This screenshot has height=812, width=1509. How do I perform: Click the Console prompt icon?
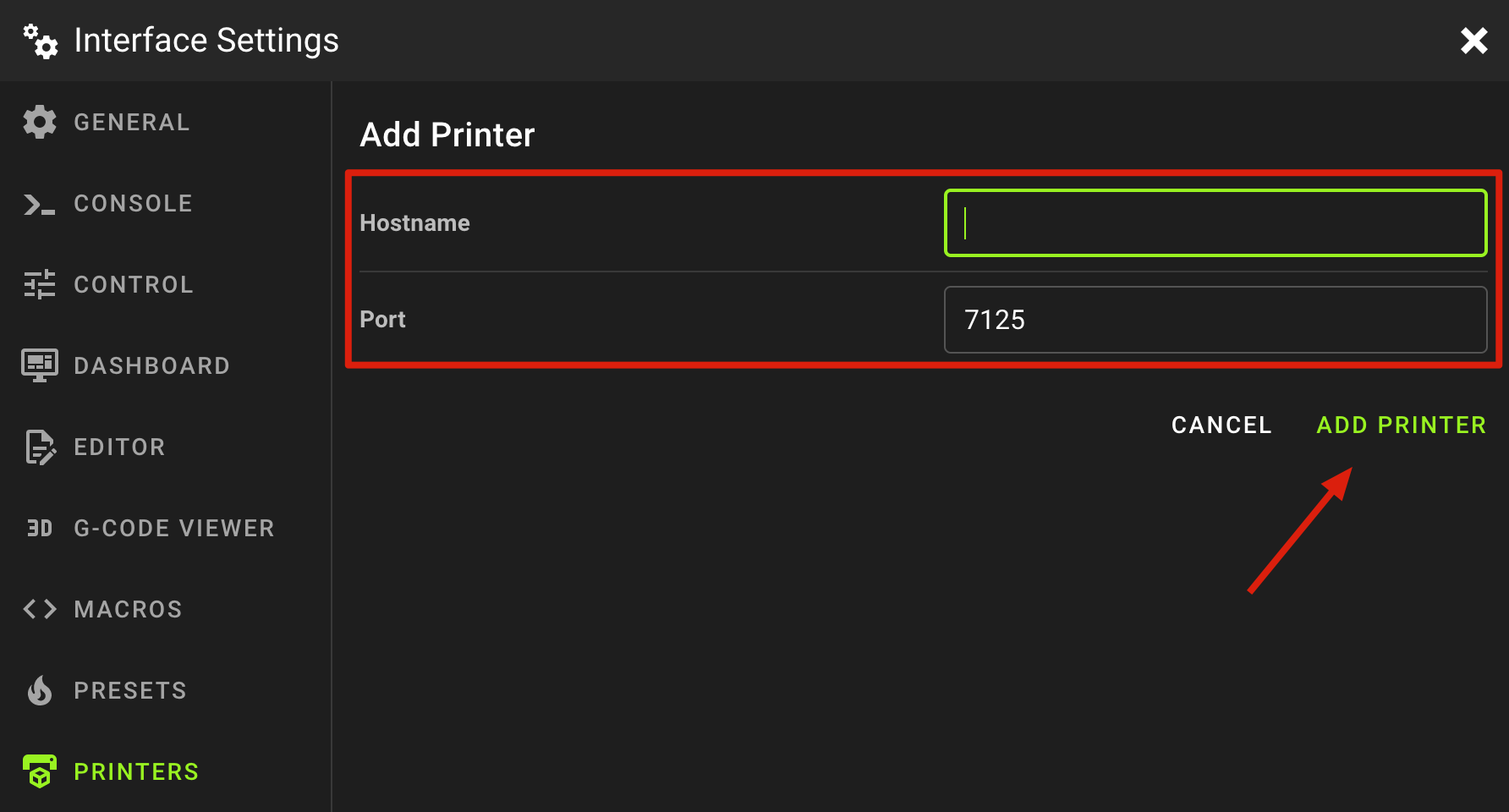click(x=40, y=204)
